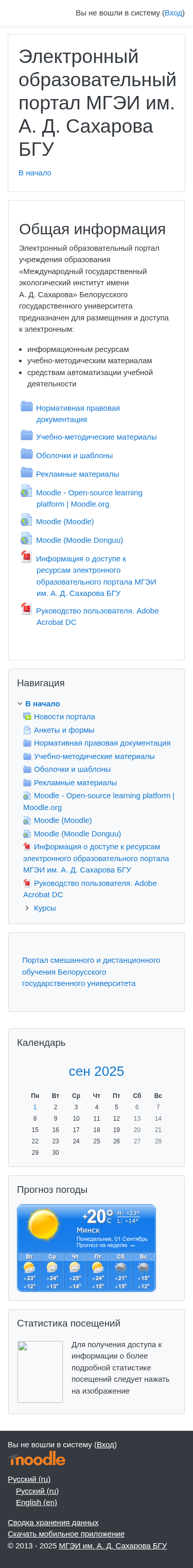Open the Нормативная правовая документация folder icon
Screen dimensions: 193x1568
pos(27,406)
